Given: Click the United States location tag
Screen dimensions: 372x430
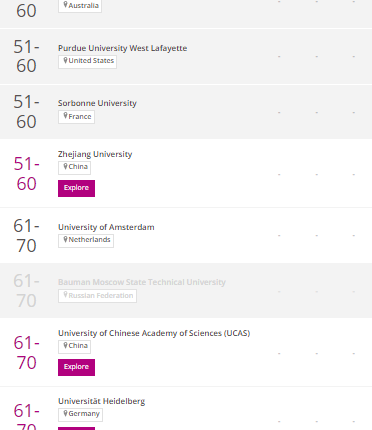Looking at the screenshot, I should point(87,62).
